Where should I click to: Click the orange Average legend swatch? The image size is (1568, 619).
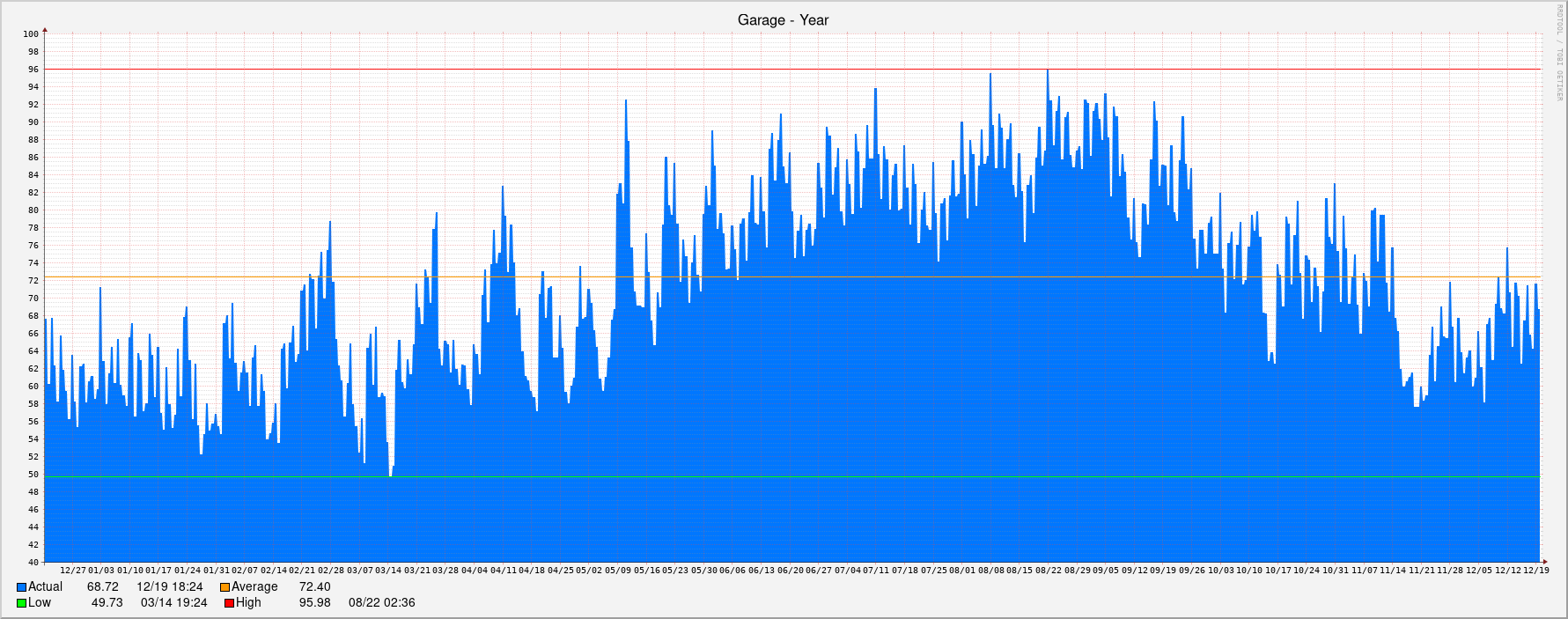[x=225, y=587]
